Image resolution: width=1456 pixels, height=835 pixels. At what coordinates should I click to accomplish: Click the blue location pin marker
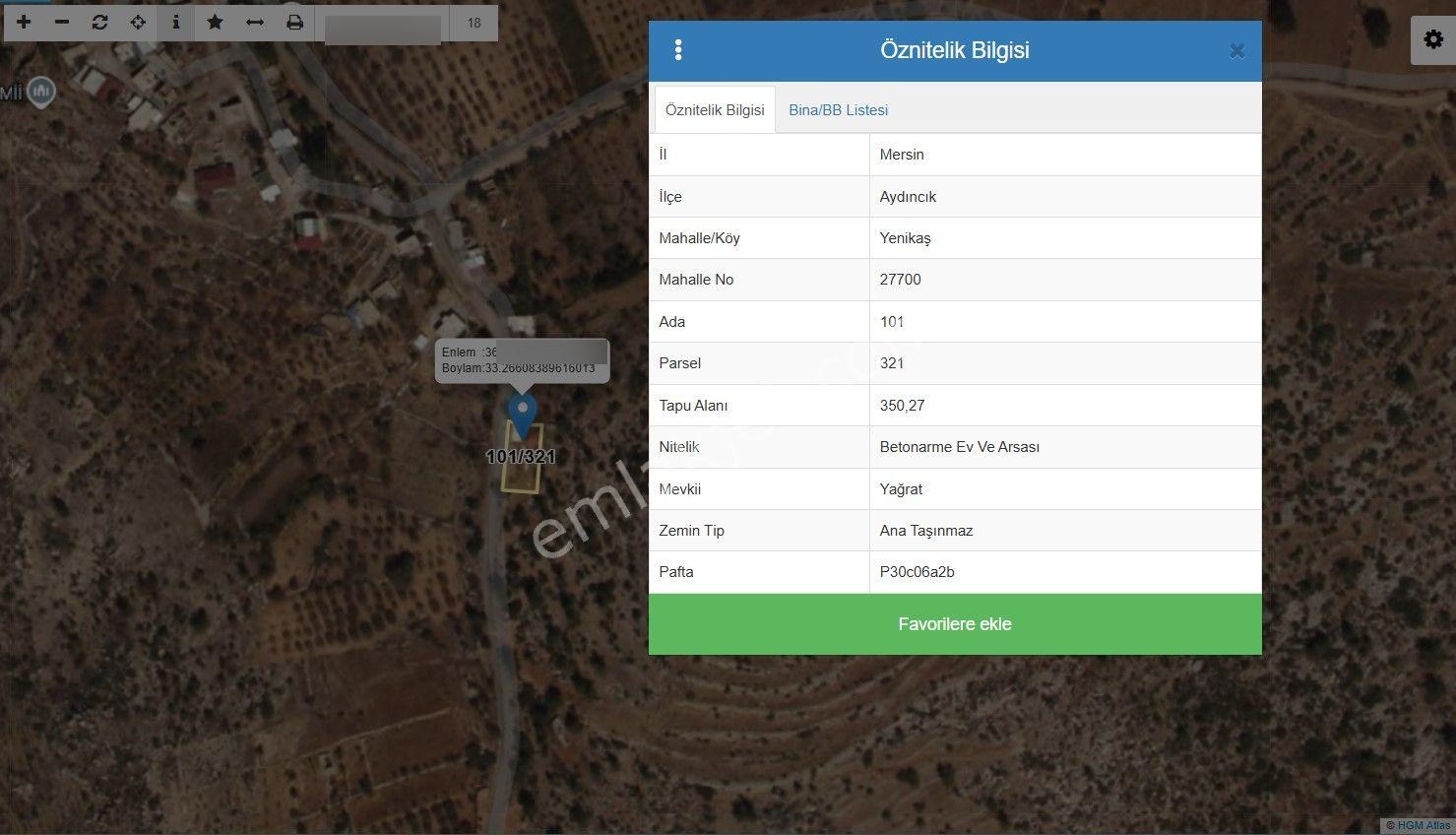(x=522, y=416)
